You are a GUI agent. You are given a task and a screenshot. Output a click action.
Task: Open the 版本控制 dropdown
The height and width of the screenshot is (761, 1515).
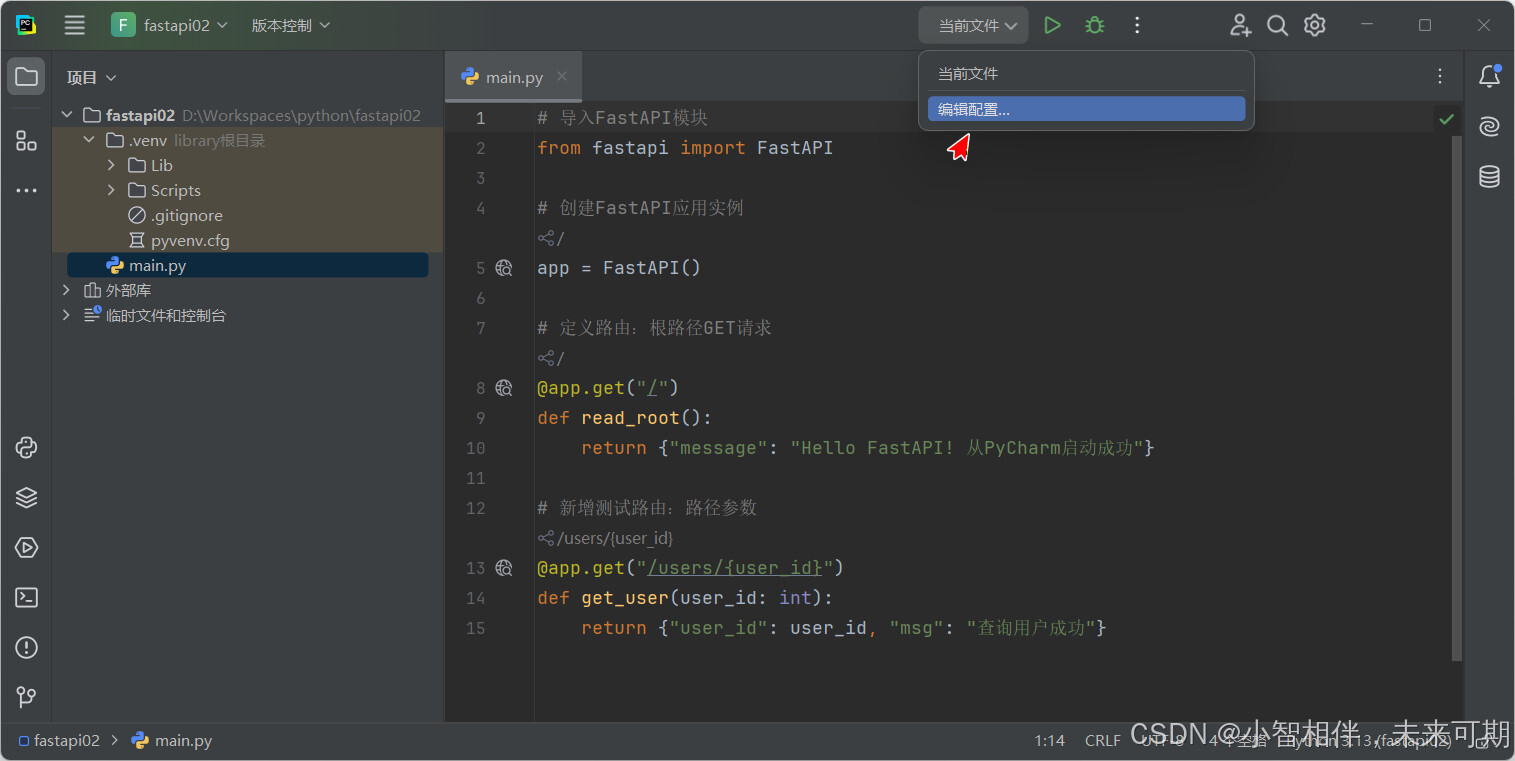click(x=290, y=25)
